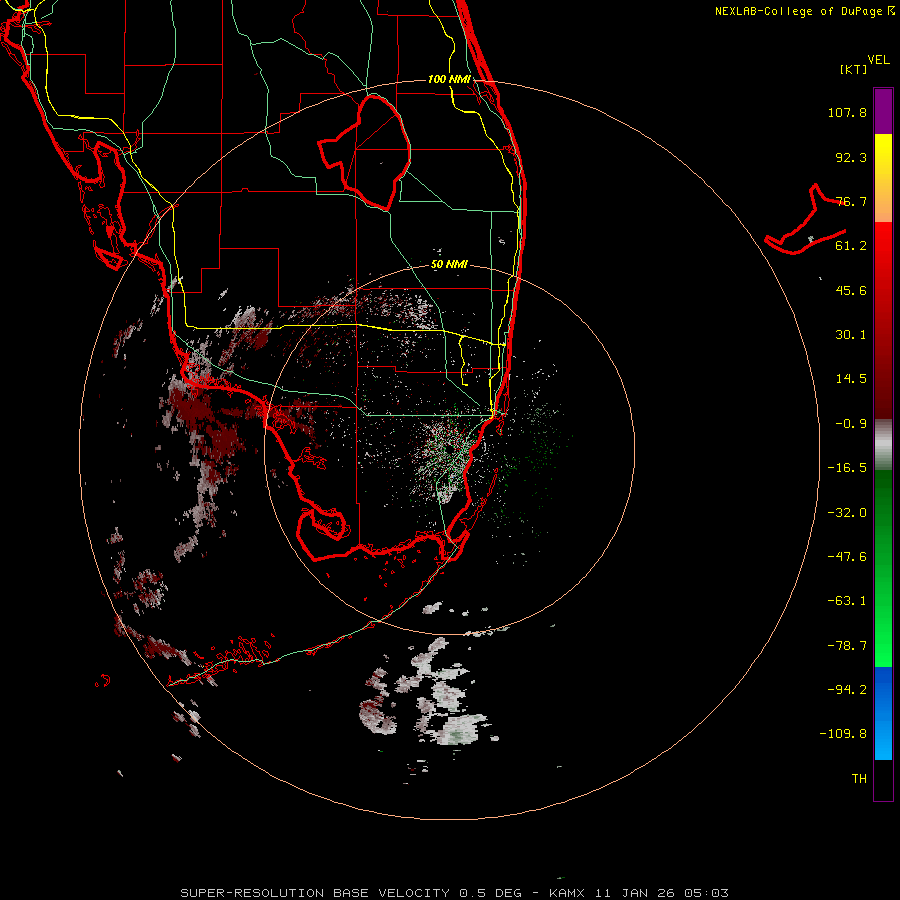Click the 45.6 legend value
Viewport: 900px width, 900px height.
pos(851,290)
